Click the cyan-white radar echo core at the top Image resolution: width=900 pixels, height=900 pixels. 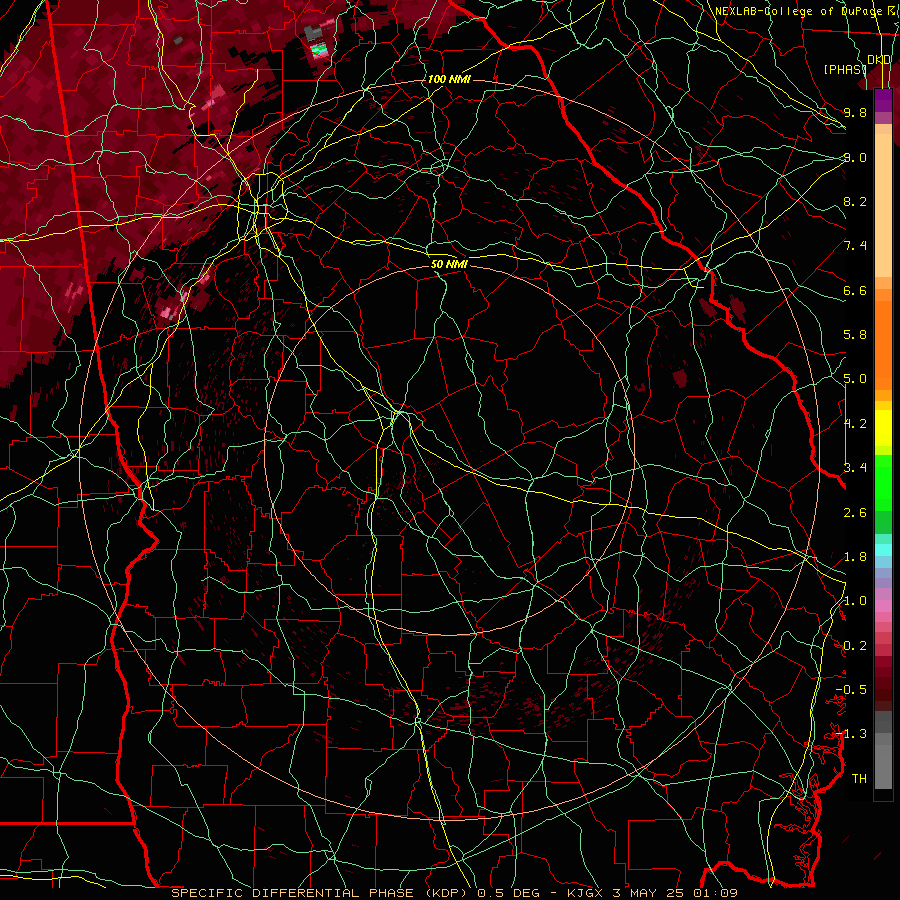click(319, 50)
